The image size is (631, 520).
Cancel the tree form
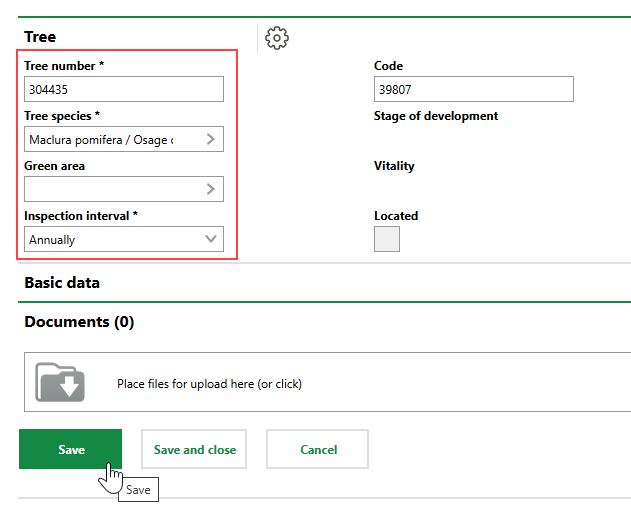click(x=318, y=450)
